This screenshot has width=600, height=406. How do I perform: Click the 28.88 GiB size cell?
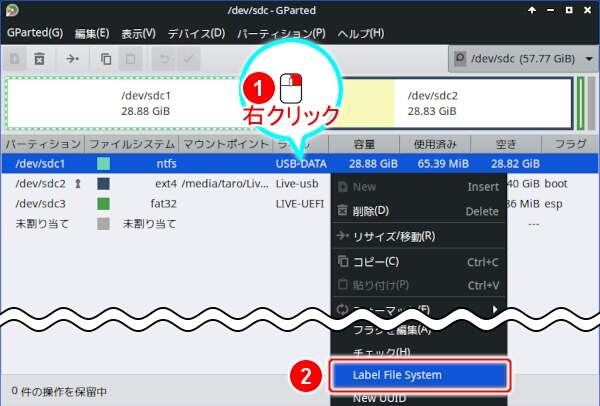[x=373, y=164]
